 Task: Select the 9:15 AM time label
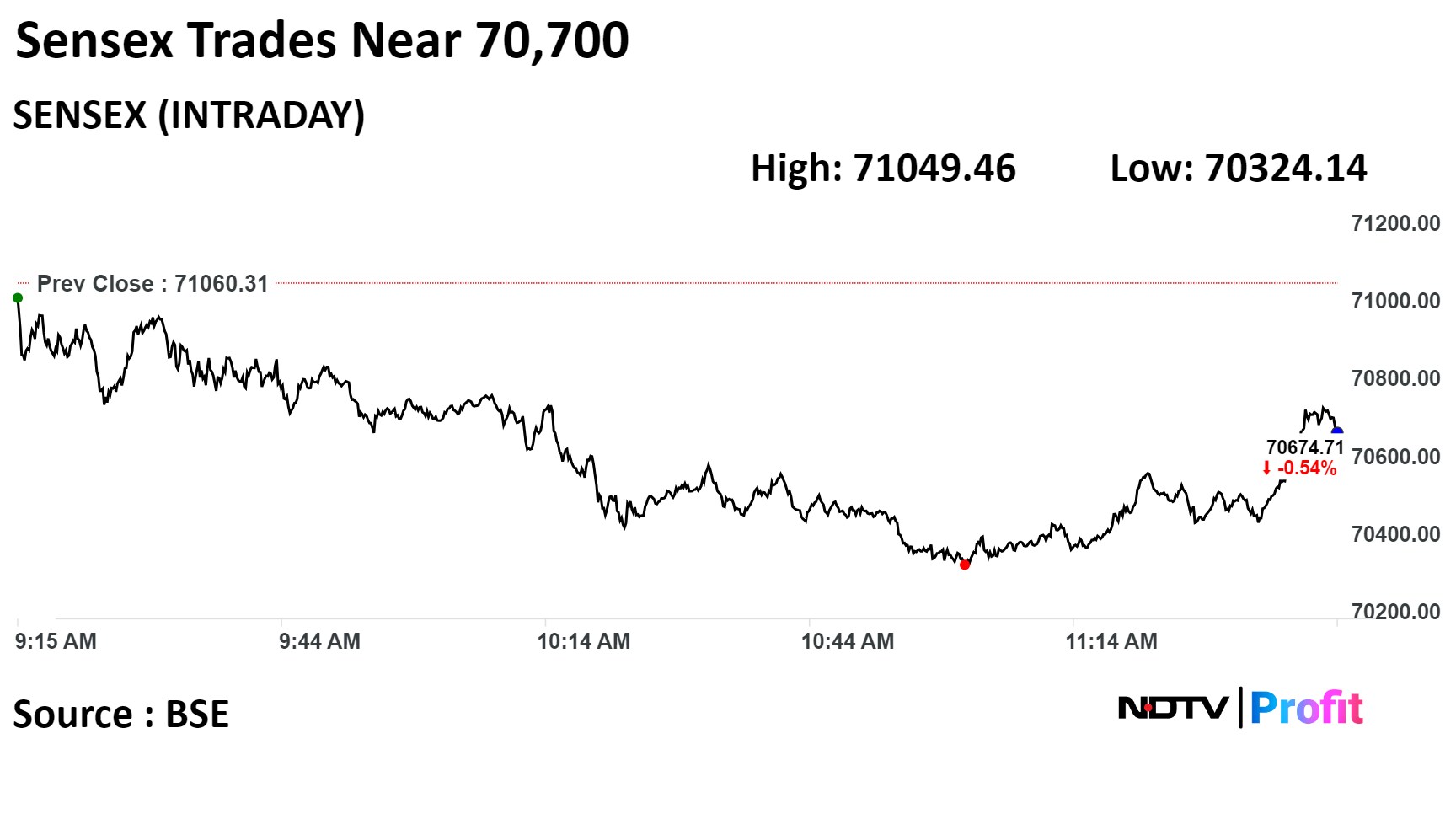point(56,641)
